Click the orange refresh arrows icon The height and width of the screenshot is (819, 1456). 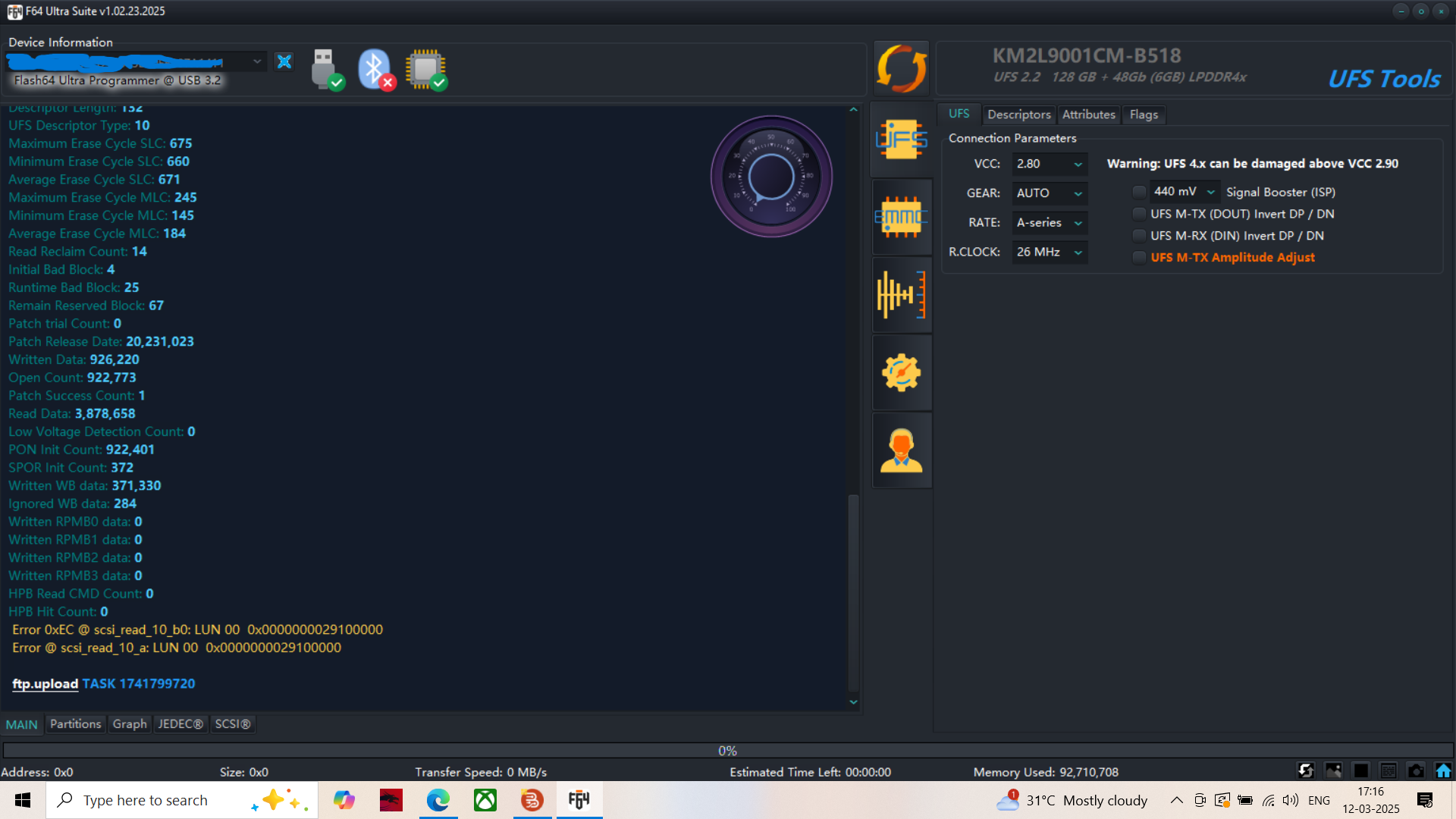point(902,68)
